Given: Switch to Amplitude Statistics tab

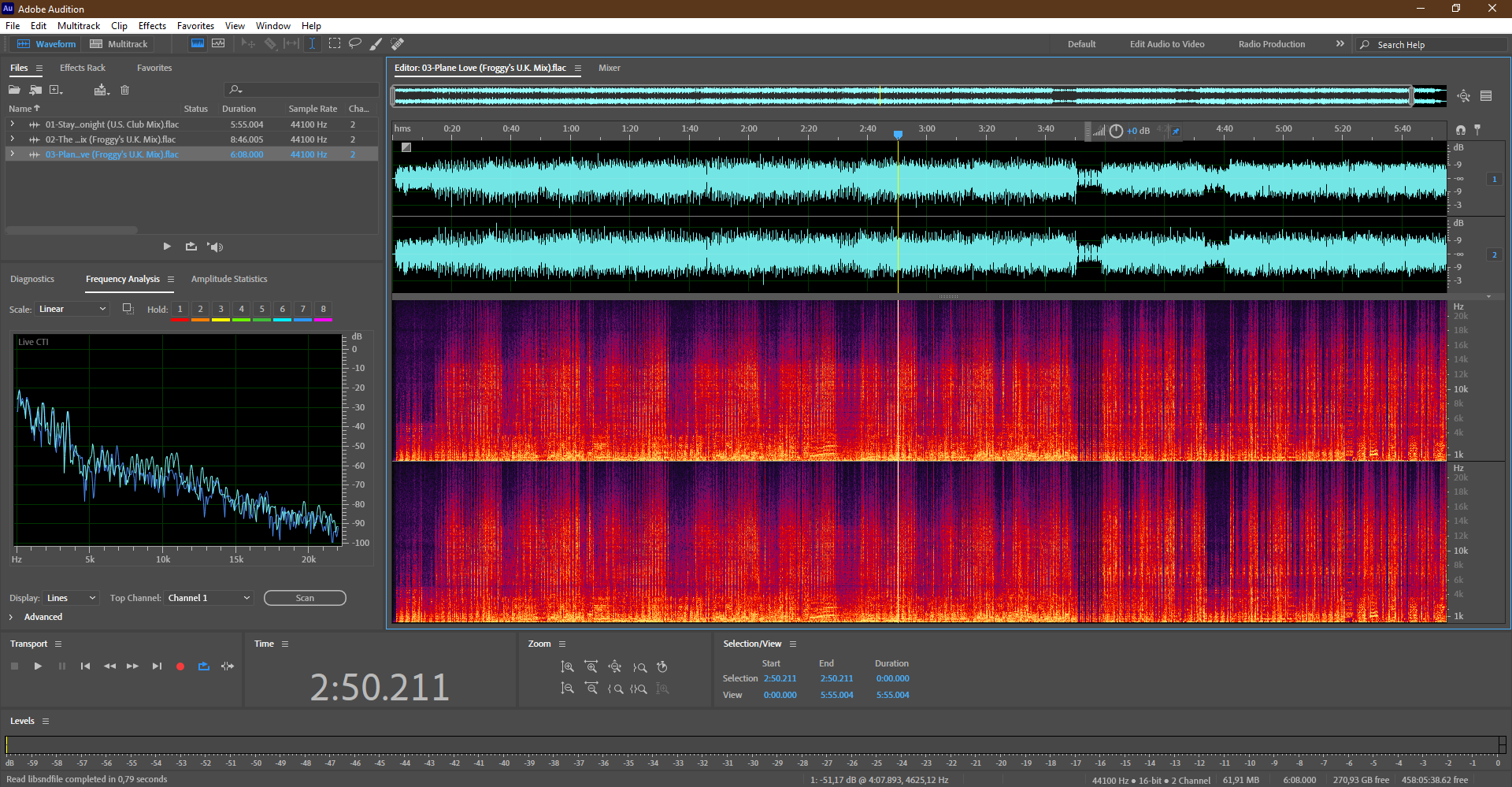Looking at the screenshot, I should coord(229,279).
